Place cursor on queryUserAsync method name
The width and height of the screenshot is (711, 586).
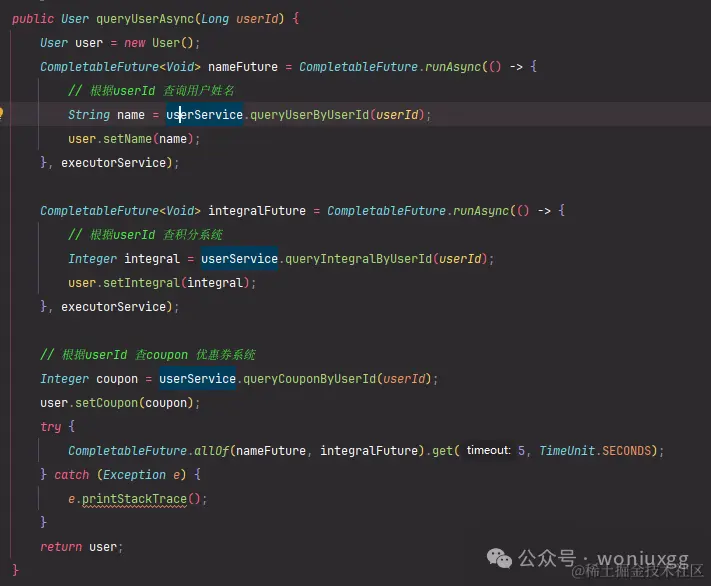[145, 19]
